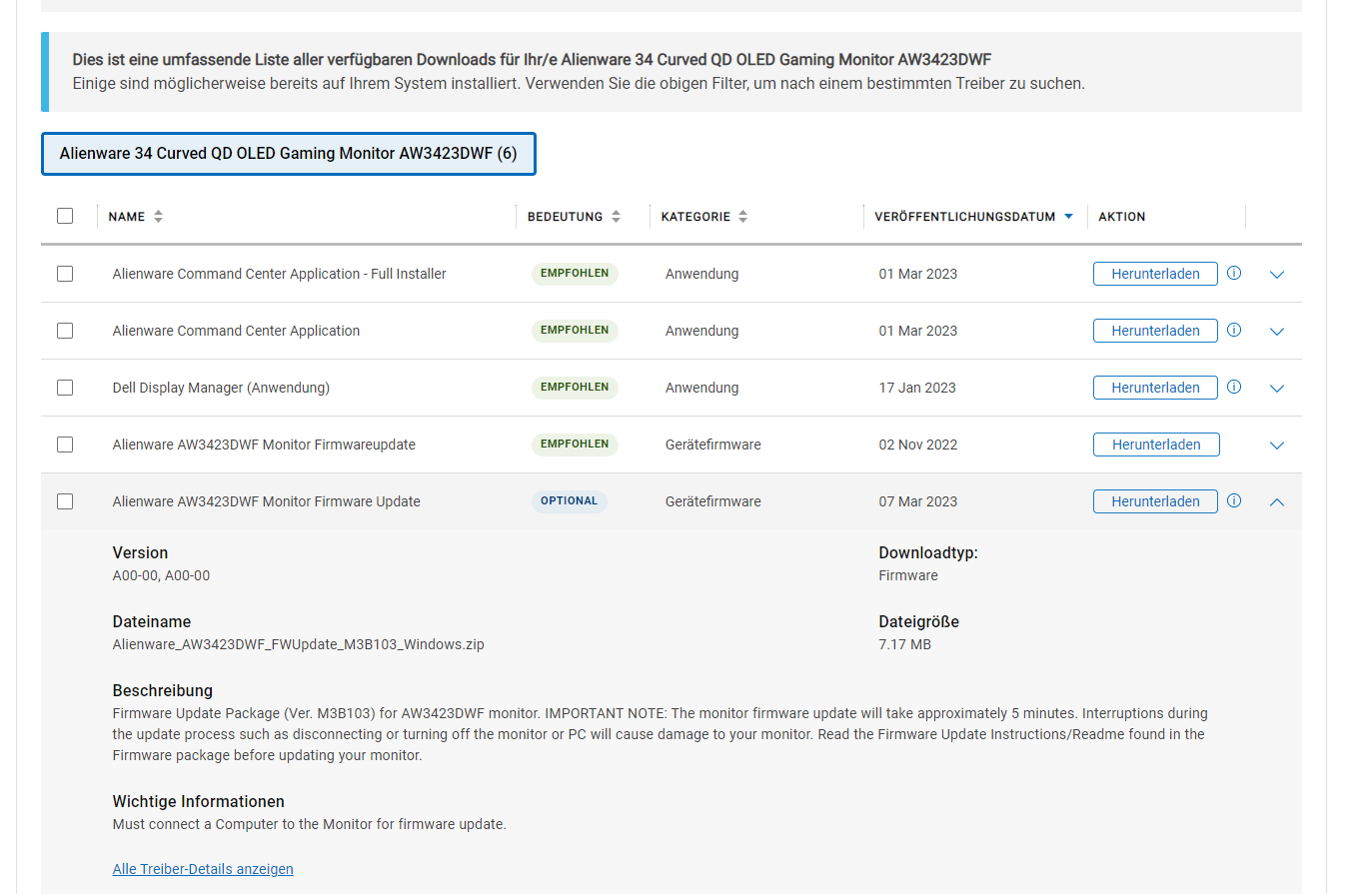The image size is (1372, 894).
Task: Click EMPFOHLEN badge in Dell Display Manager row
Action: click(x=575, y=388)
